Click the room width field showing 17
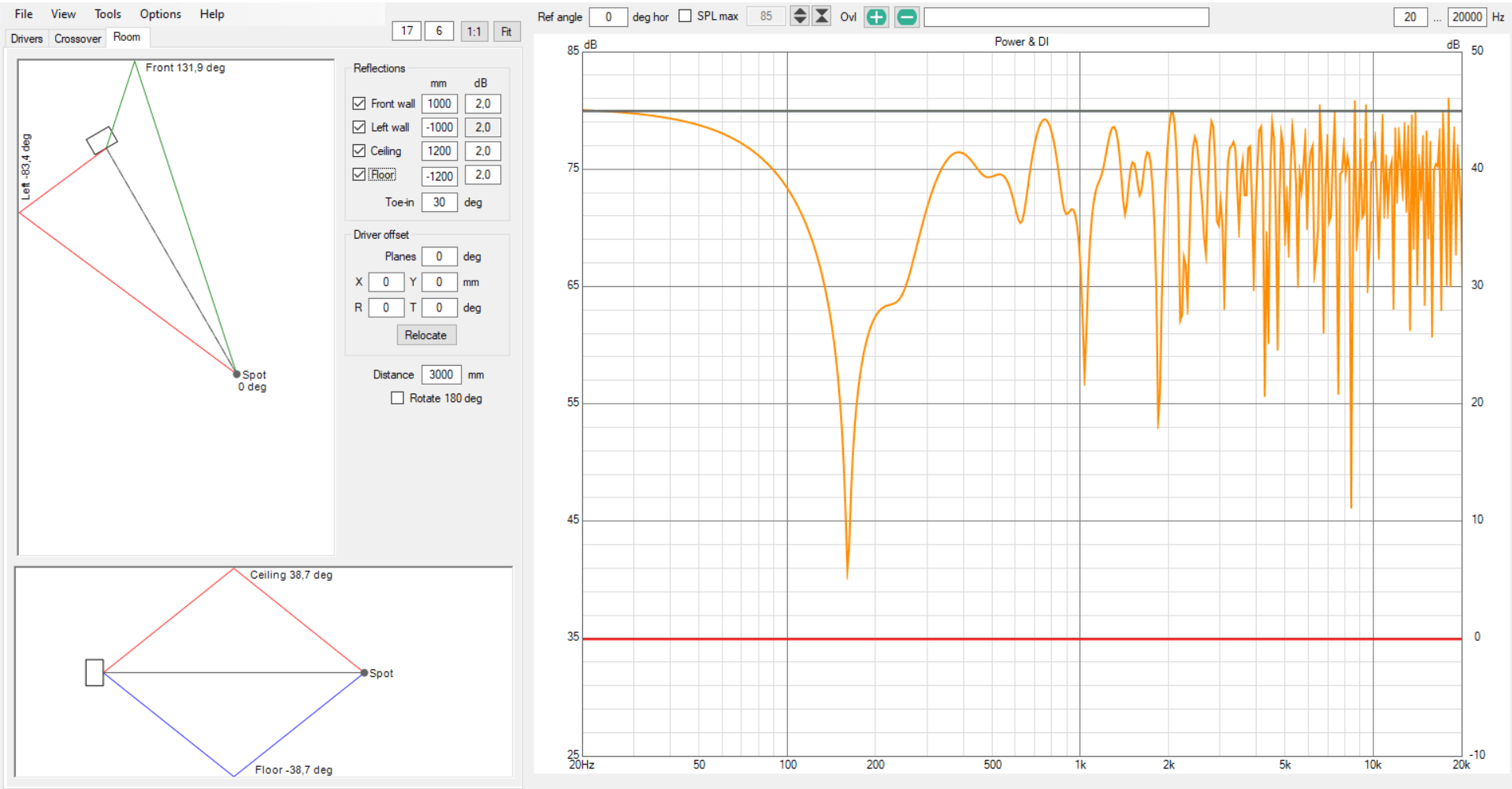 pos(407,31)
